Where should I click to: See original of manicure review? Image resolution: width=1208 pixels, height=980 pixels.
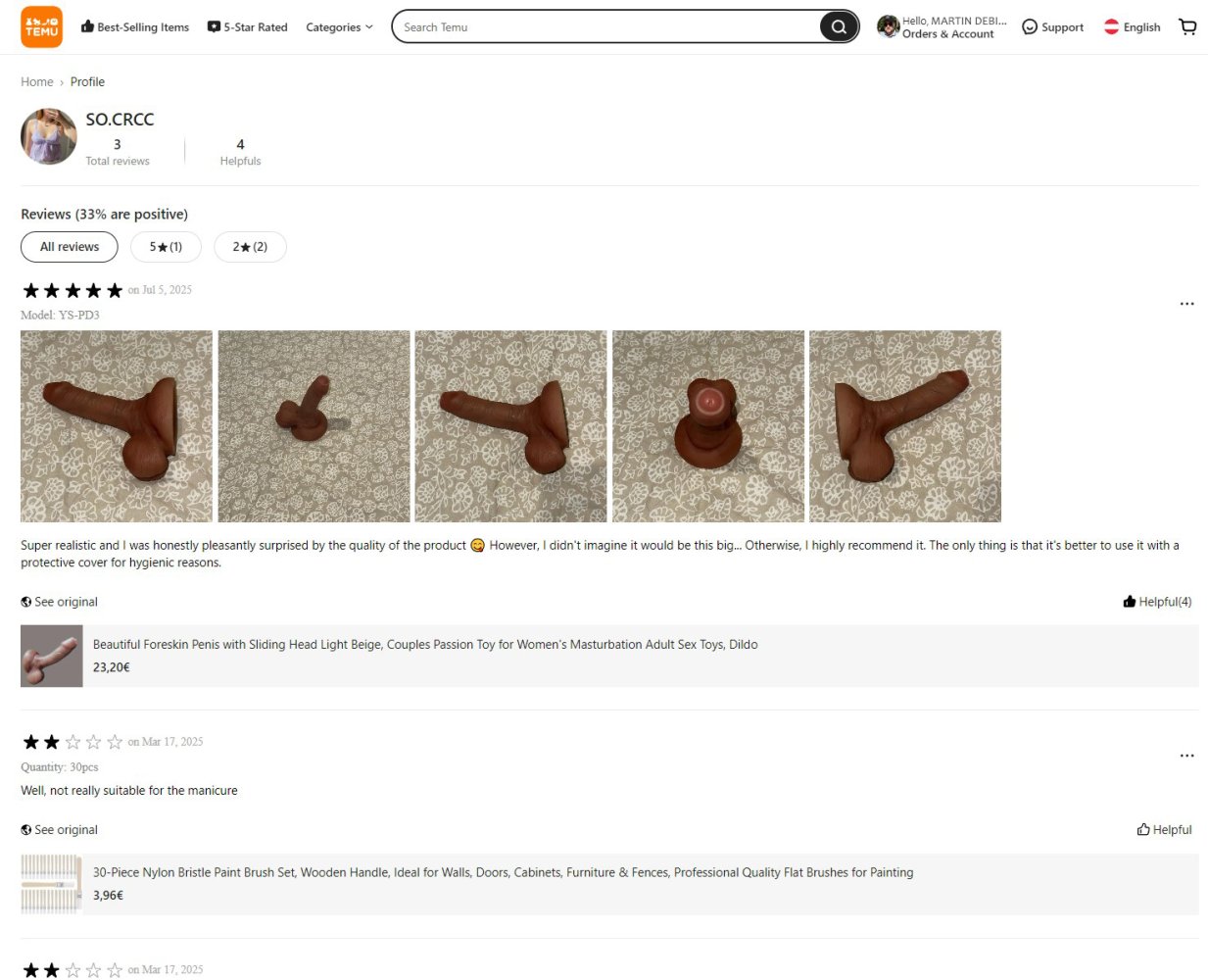coord(60,830)
